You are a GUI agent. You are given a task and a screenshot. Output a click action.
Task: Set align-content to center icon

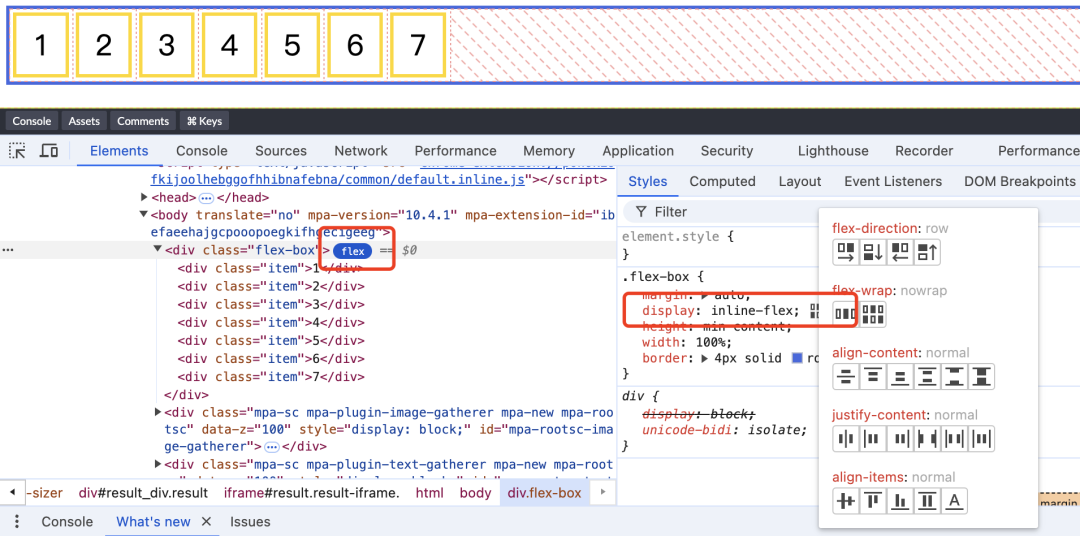coord(845,377)
